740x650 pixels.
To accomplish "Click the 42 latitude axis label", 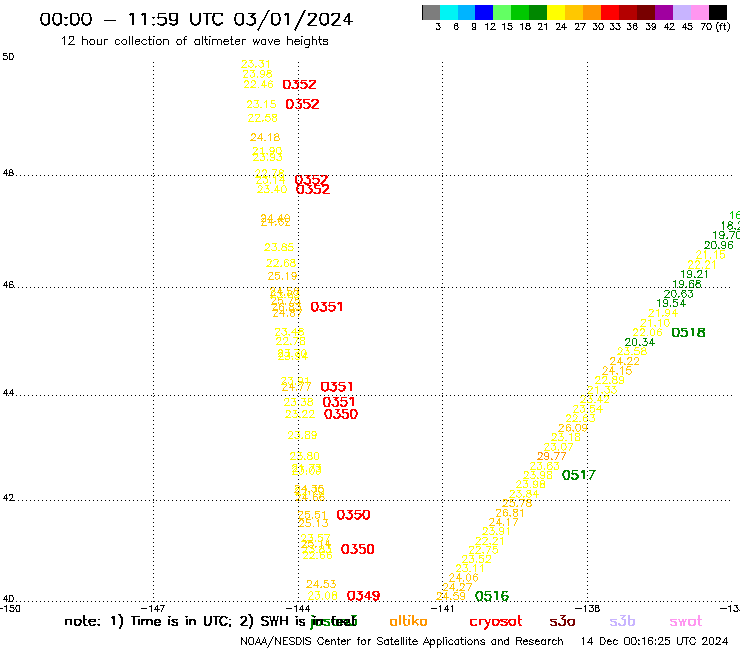I will pos(8,498).
